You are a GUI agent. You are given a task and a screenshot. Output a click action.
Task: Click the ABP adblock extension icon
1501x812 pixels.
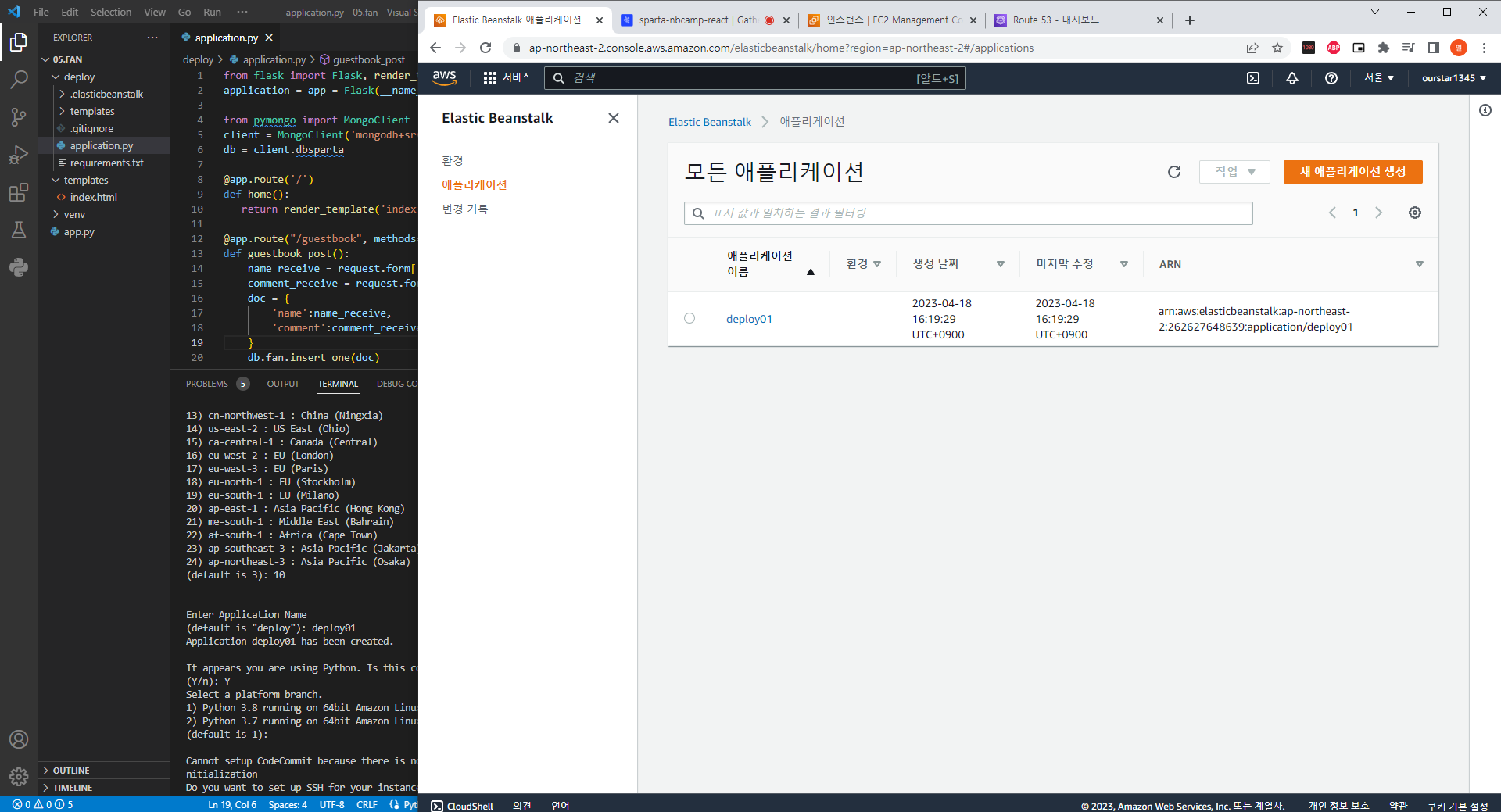(x=1334, y=48)
